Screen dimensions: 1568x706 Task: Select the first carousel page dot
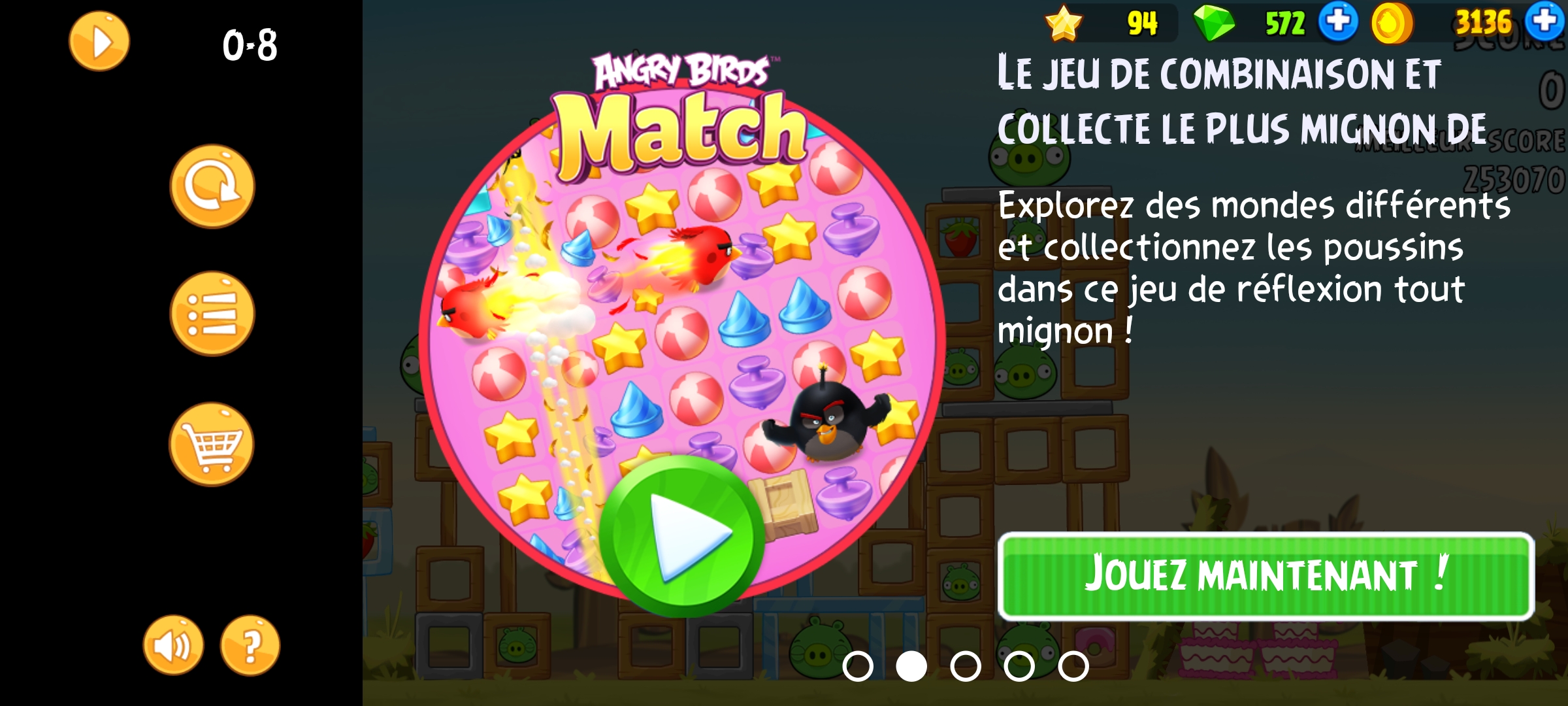[x=858, y=666]
